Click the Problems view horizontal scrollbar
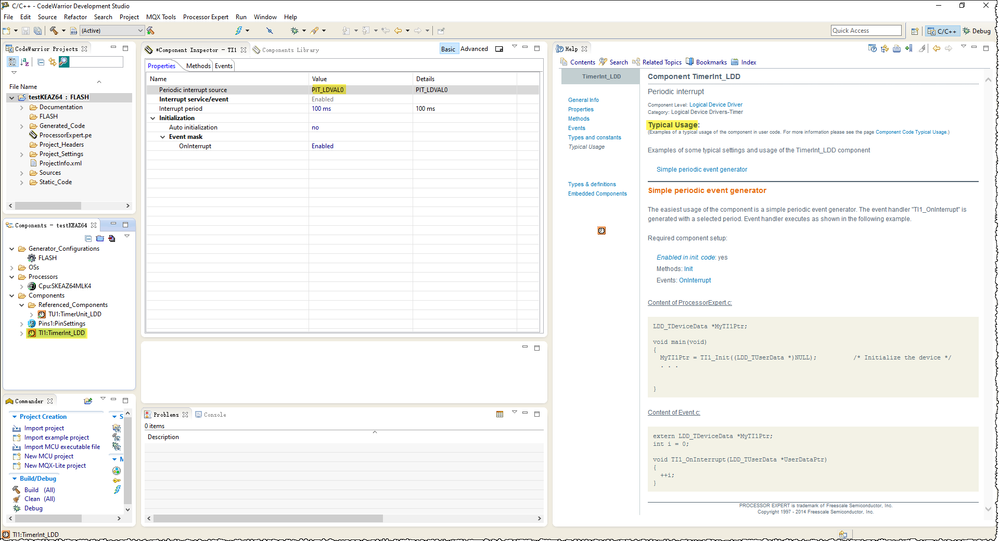Viewport: 999px width, 541px height. (344, 519)
